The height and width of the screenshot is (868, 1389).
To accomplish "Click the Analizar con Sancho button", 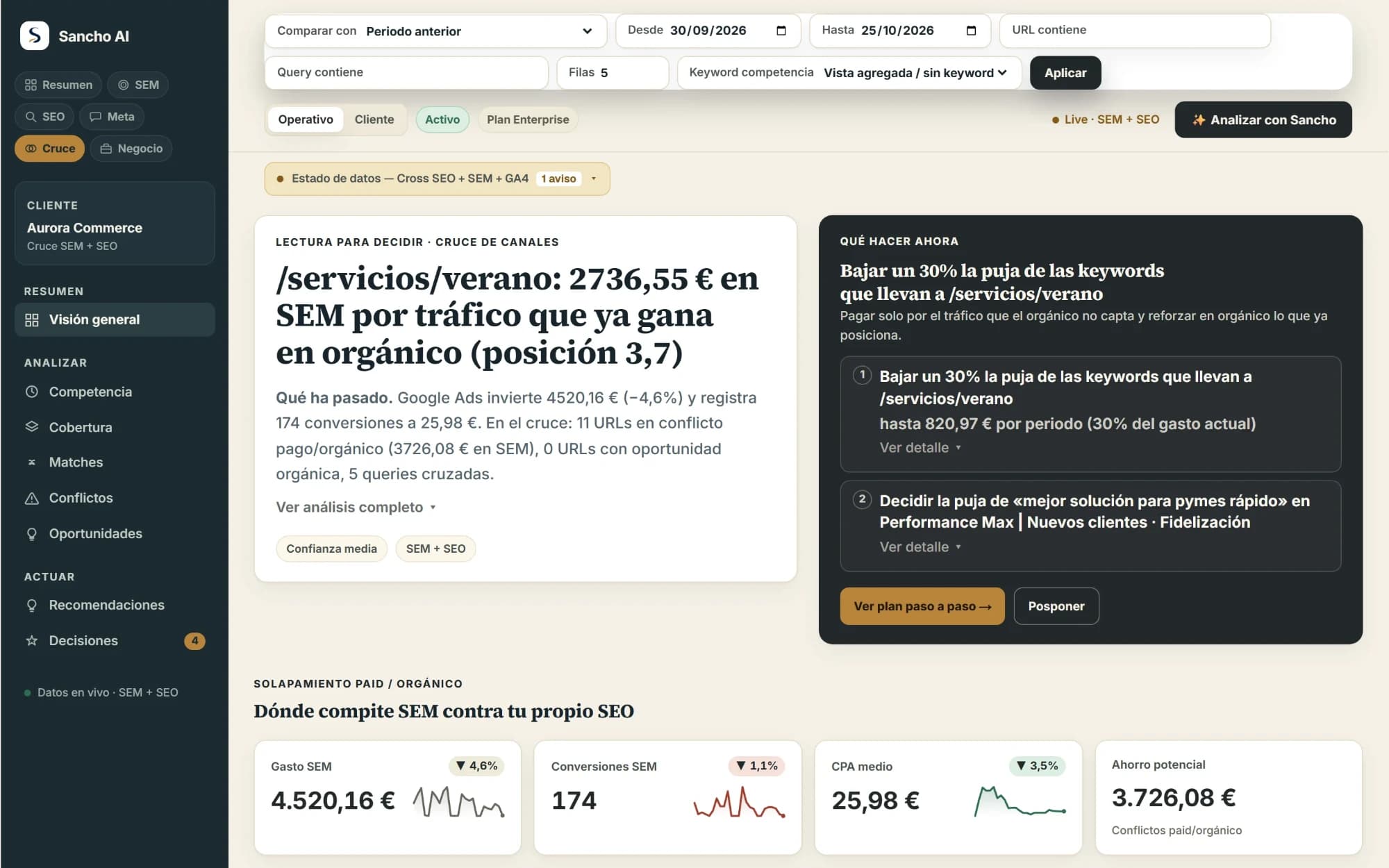I will click(1263, 119).
